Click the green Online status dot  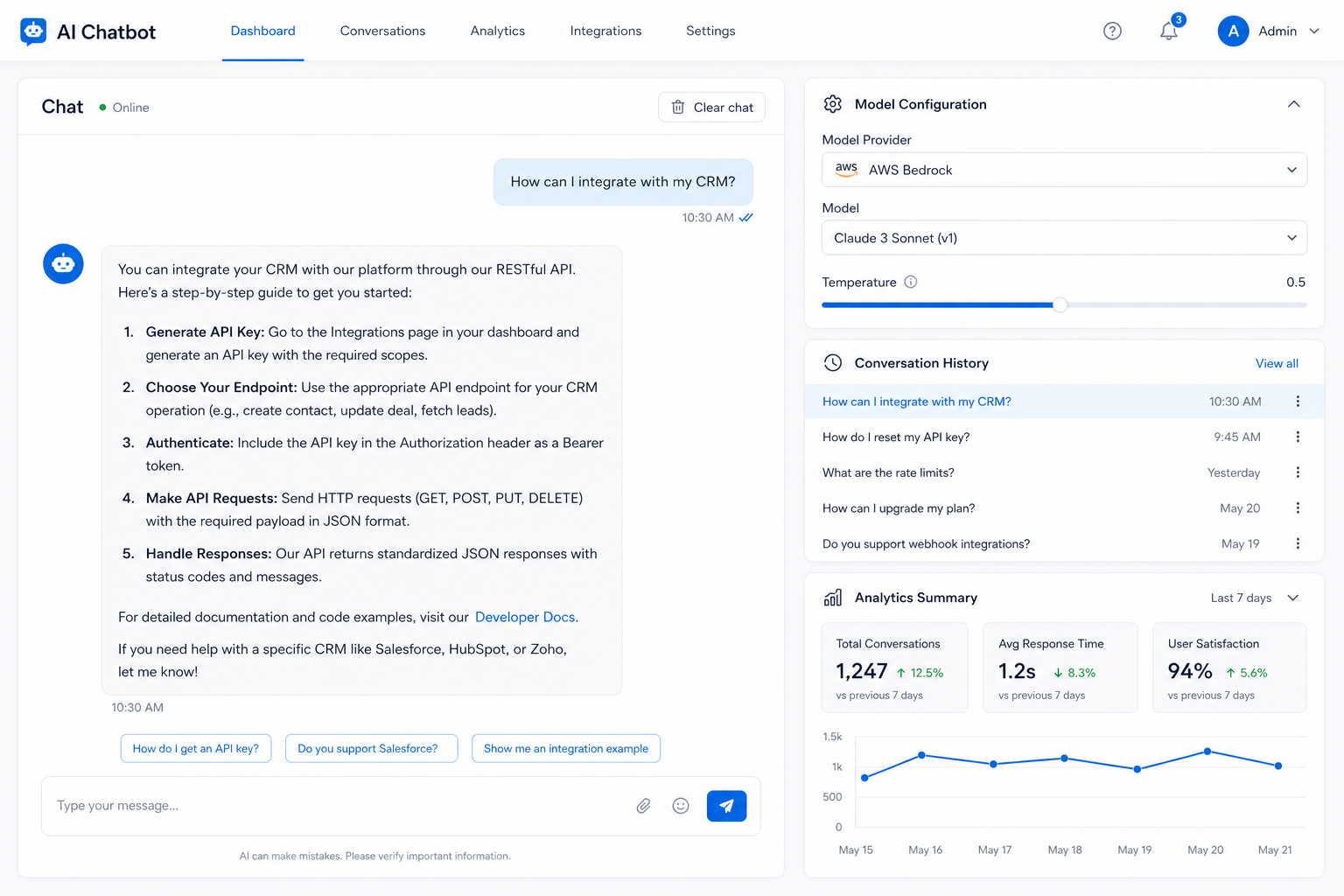pos(102,108)
